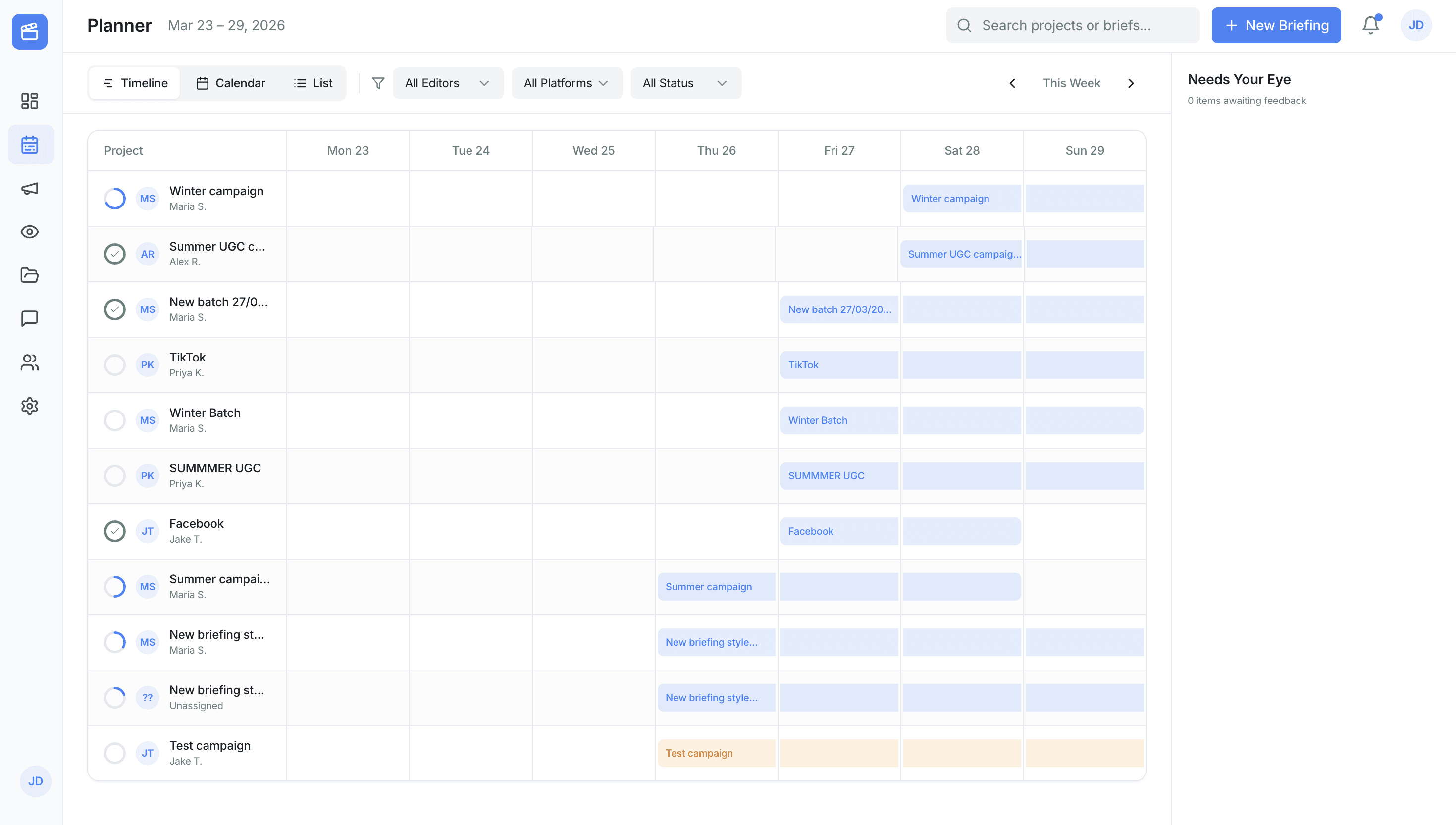Open the All Status filter dropdown
The height and width of the screenshot is (825, 1456).
pos(685,83)
